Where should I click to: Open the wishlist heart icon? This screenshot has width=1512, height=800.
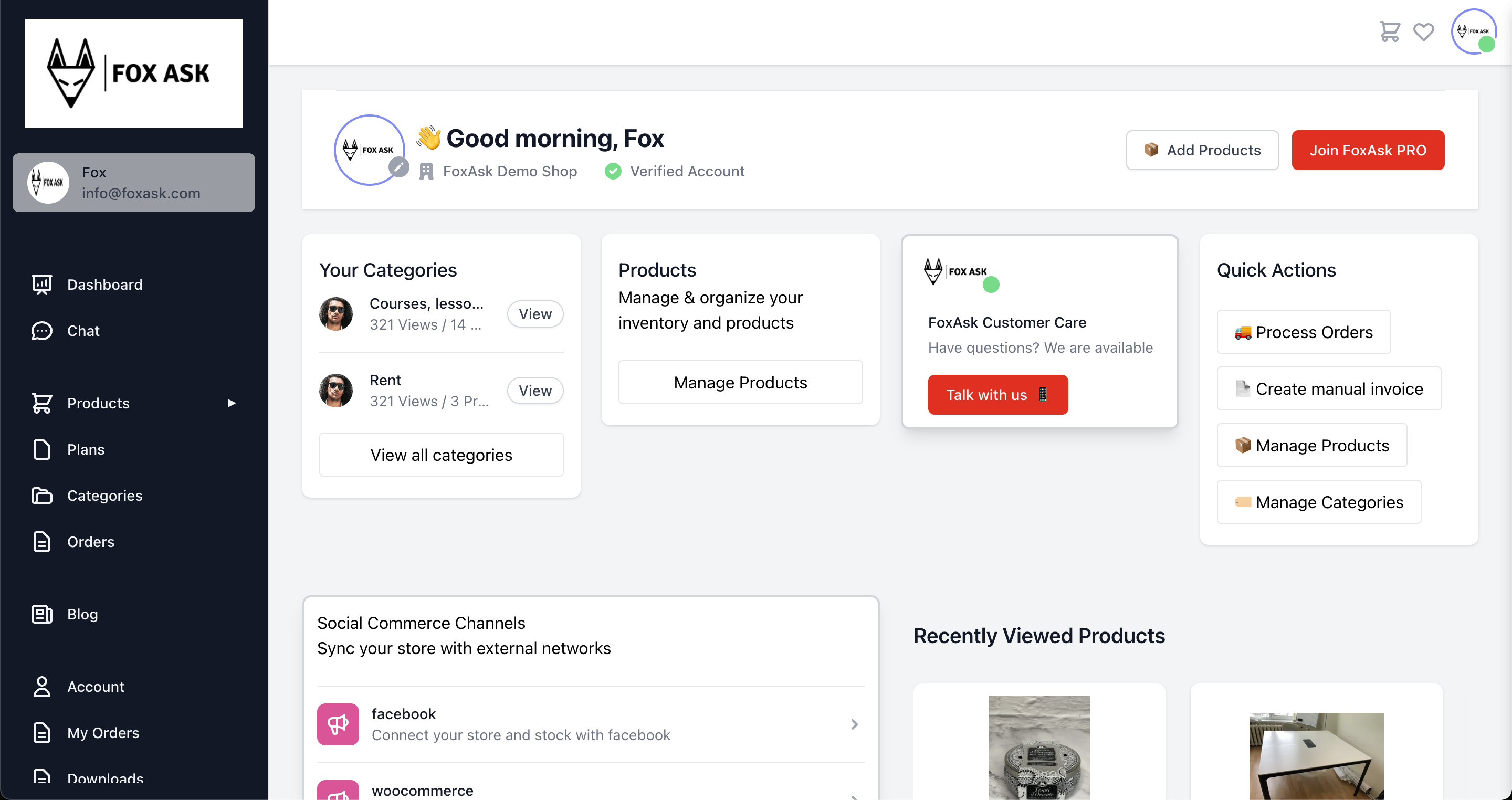point(1423,31)
